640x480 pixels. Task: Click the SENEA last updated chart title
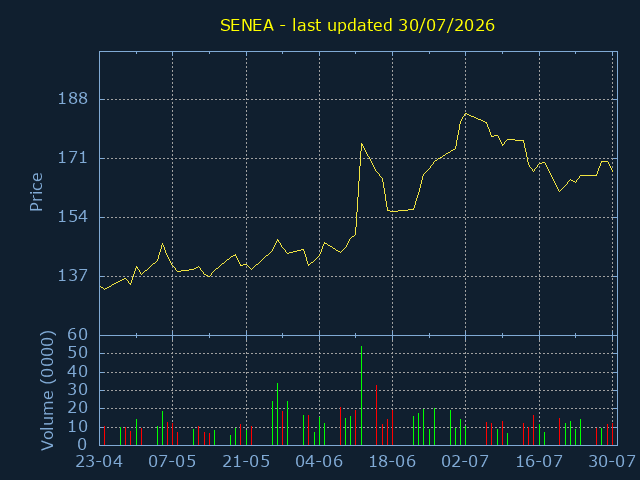tap(357, 25)
